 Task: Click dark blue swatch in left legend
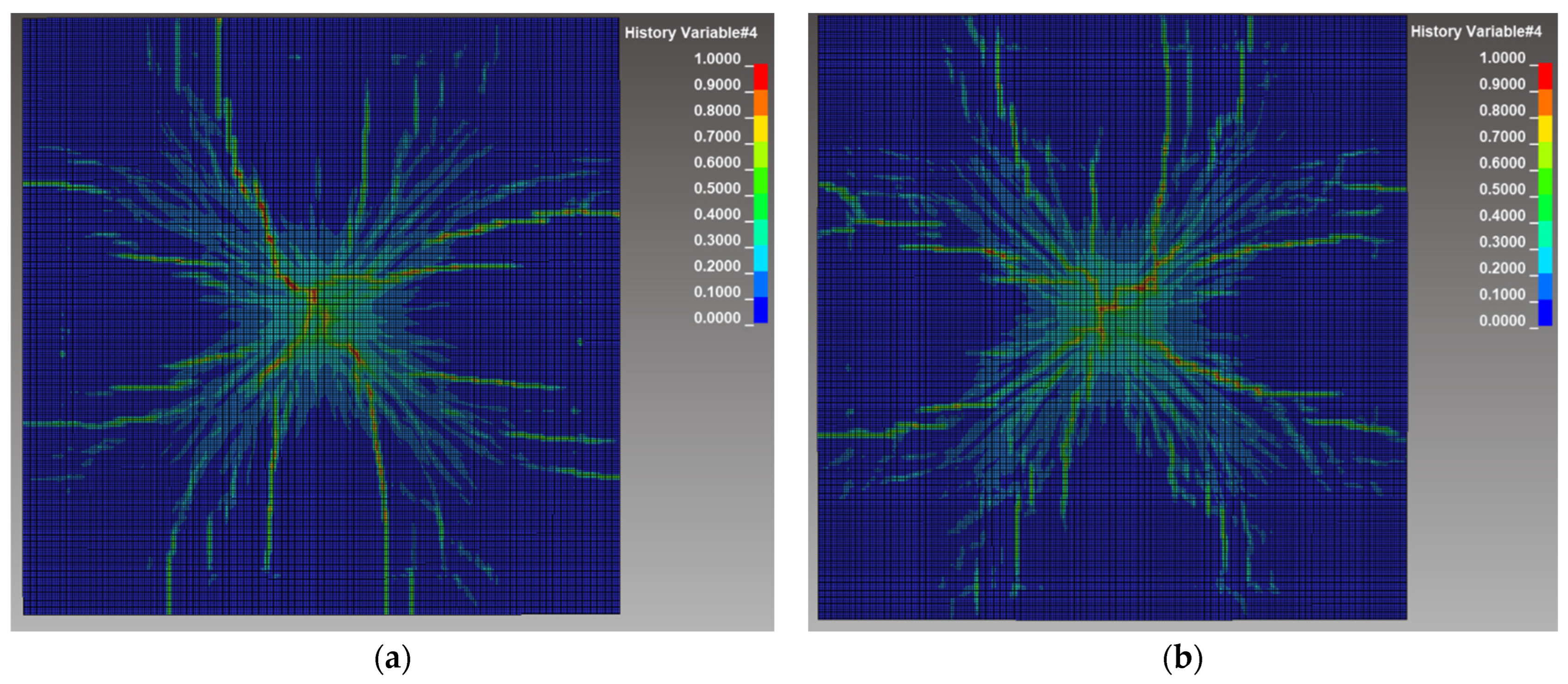[x=760, y=310]
